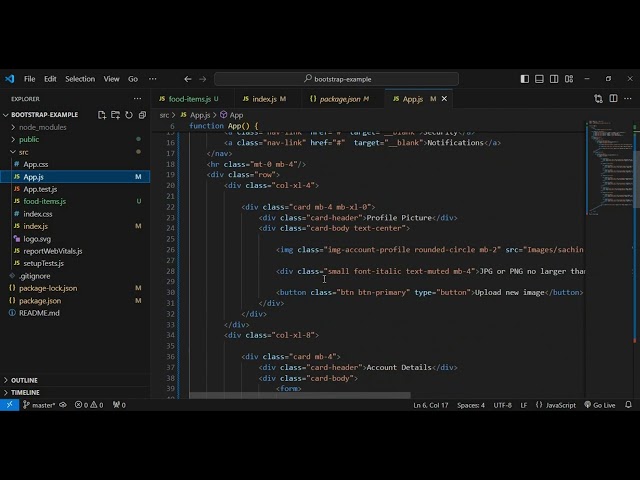This screenshot has height=480, width=640.
Task: Open the .gitignore file
Action: click(35, 276)
